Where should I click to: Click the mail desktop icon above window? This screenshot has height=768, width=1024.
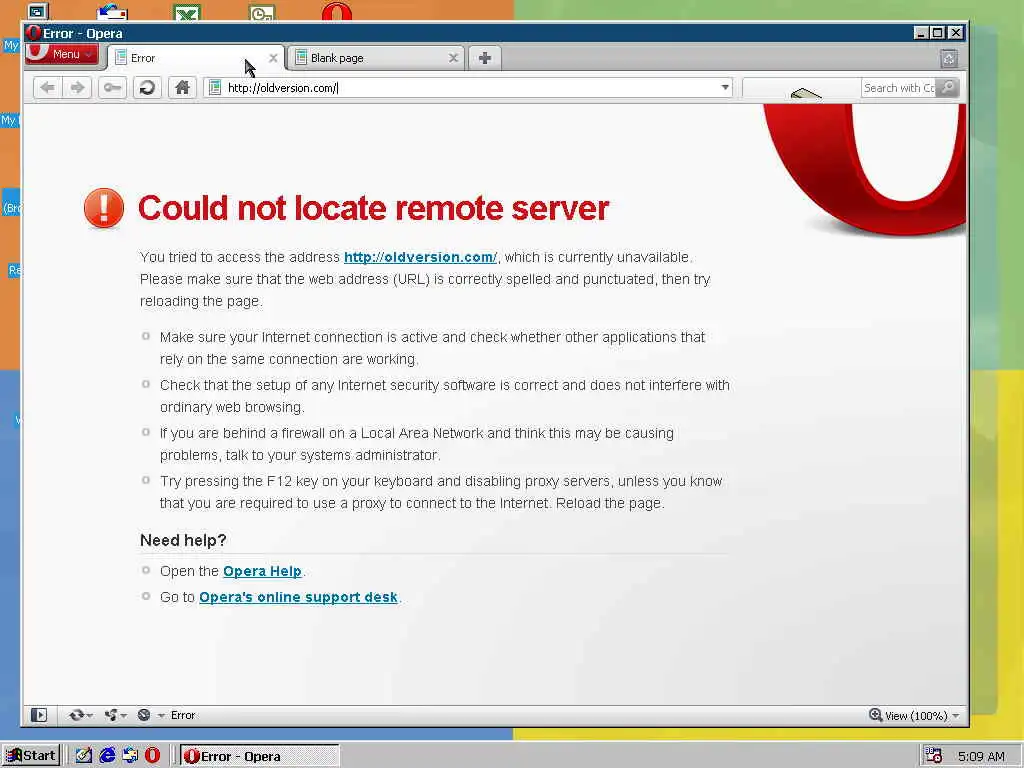(x=112, y=12)
